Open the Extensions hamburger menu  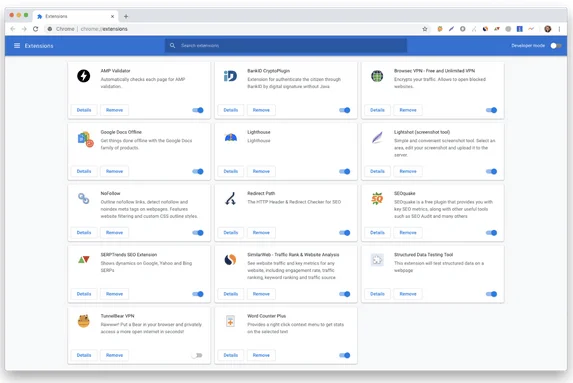(x=17, y=46)
